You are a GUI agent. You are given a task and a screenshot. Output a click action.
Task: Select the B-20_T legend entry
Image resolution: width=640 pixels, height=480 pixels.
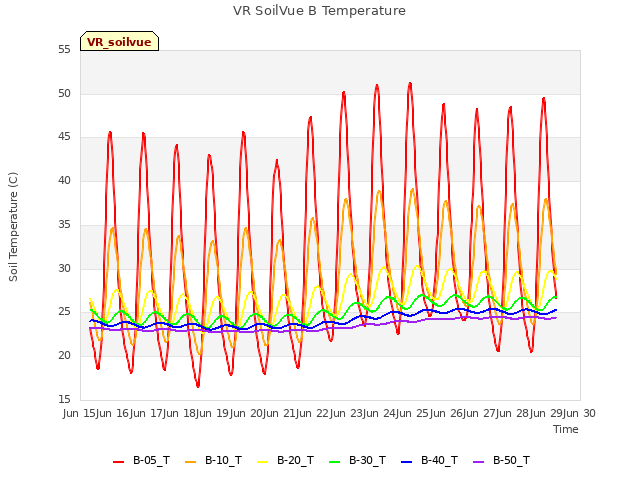pyautogui.click(x=285, y=461)
